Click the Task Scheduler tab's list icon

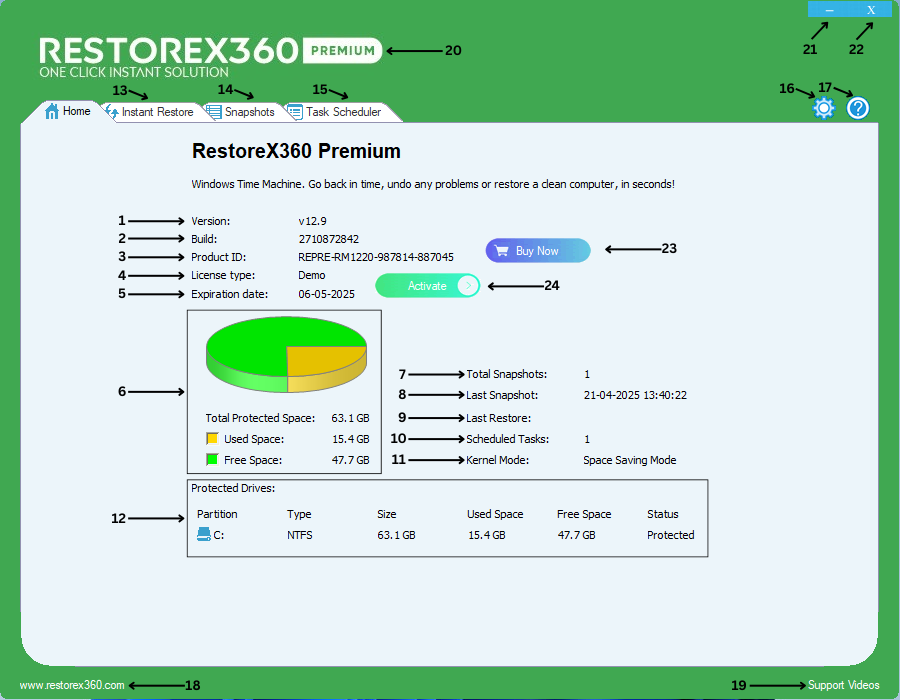[x=295, y=112]
